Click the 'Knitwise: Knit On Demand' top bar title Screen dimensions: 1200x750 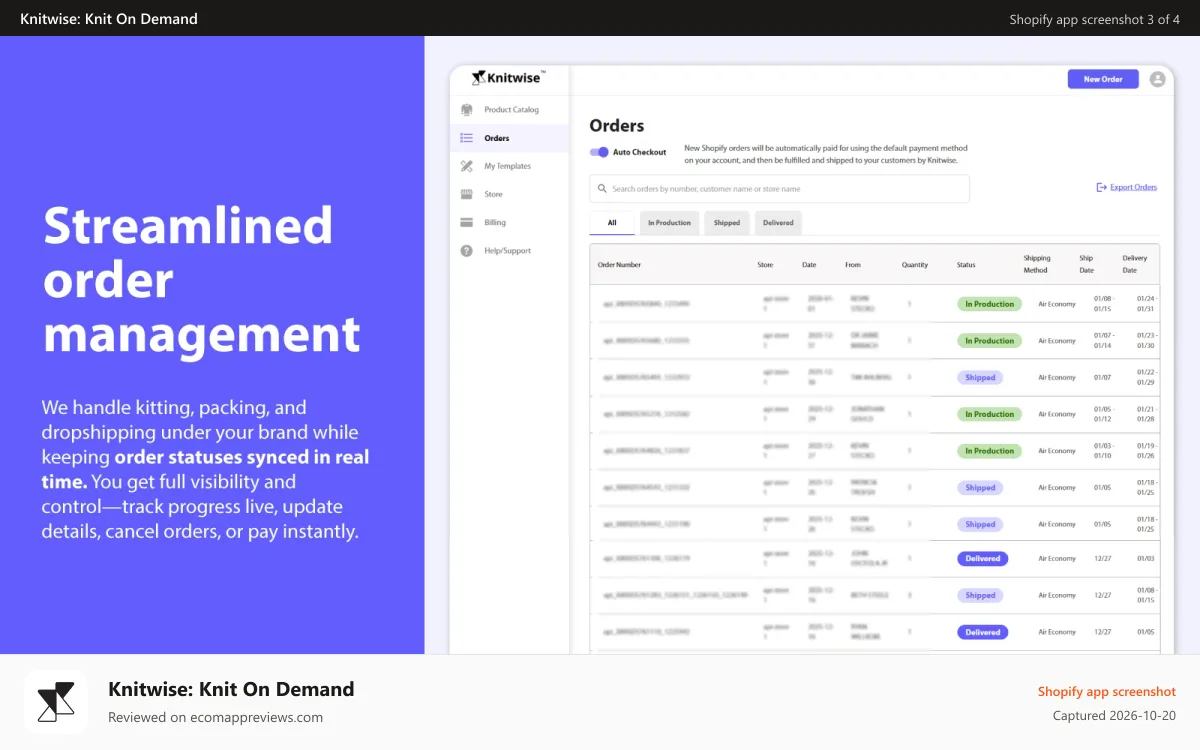click(109, 19)
